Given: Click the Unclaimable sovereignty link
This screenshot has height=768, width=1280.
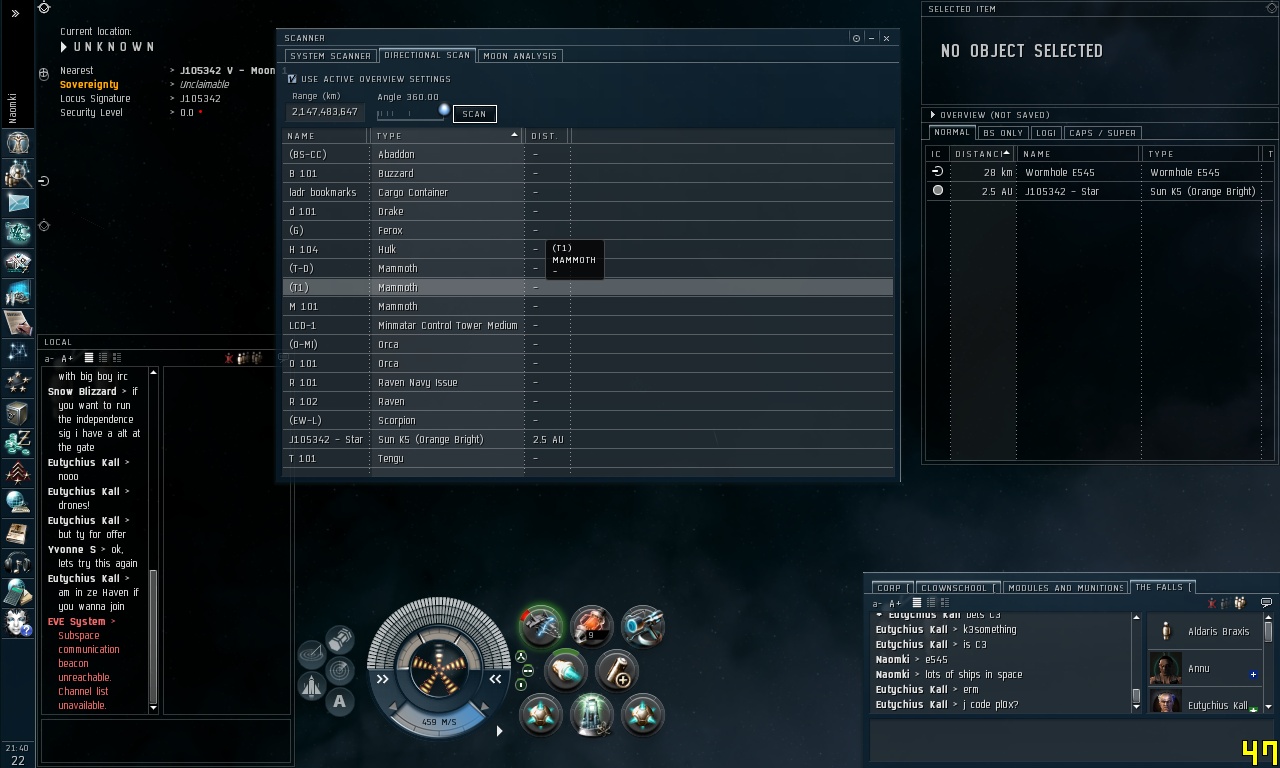Looking at the screenshot, I should (x=204, y=85).
